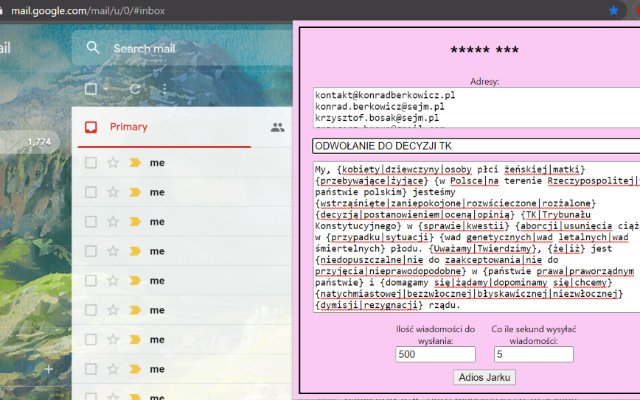Click the ***** *** heading in pink panel
The width and height of the screenshot is (640, 400).
point(484,50)
